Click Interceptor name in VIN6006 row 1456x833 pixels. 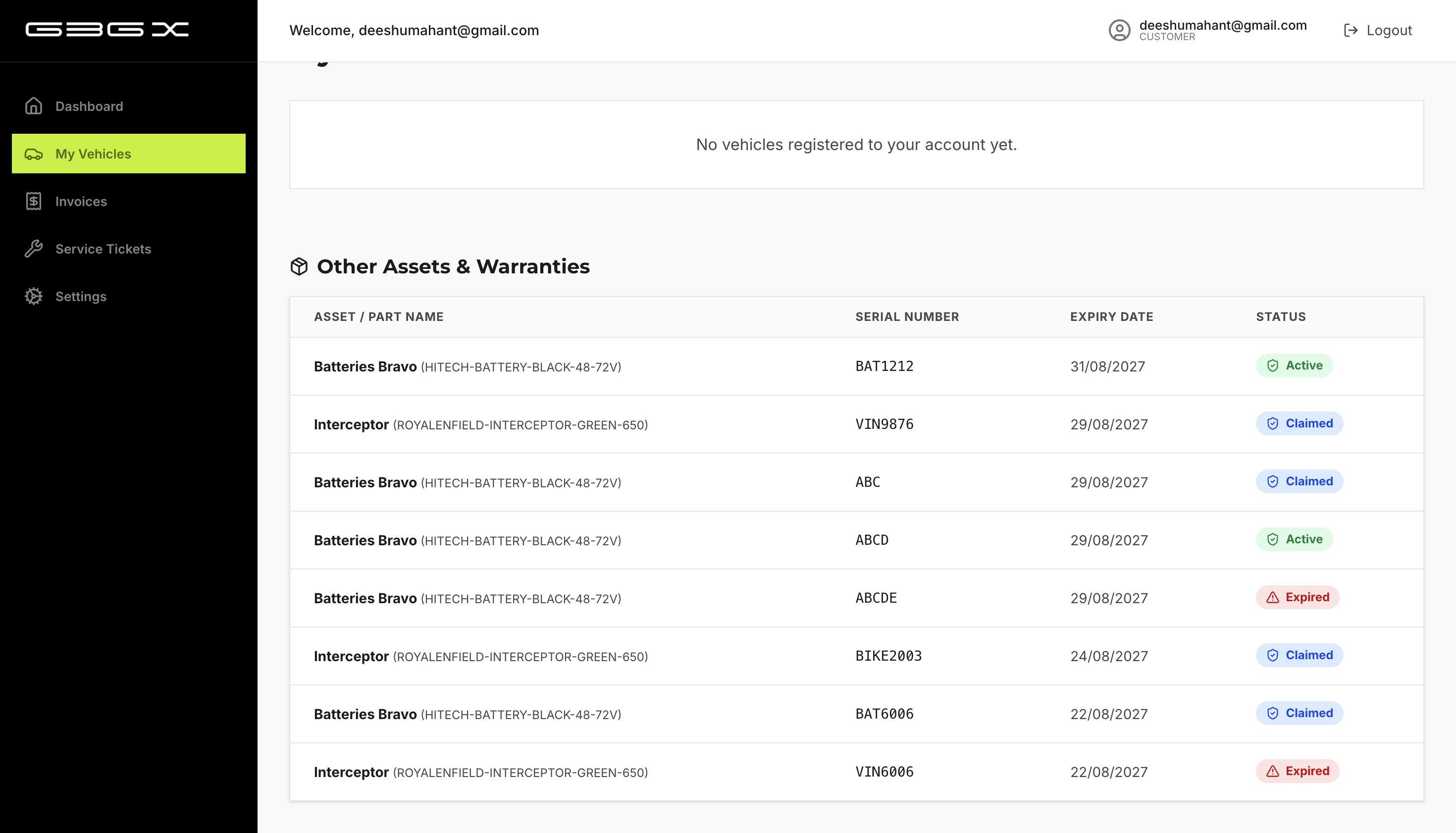point(351,773)
